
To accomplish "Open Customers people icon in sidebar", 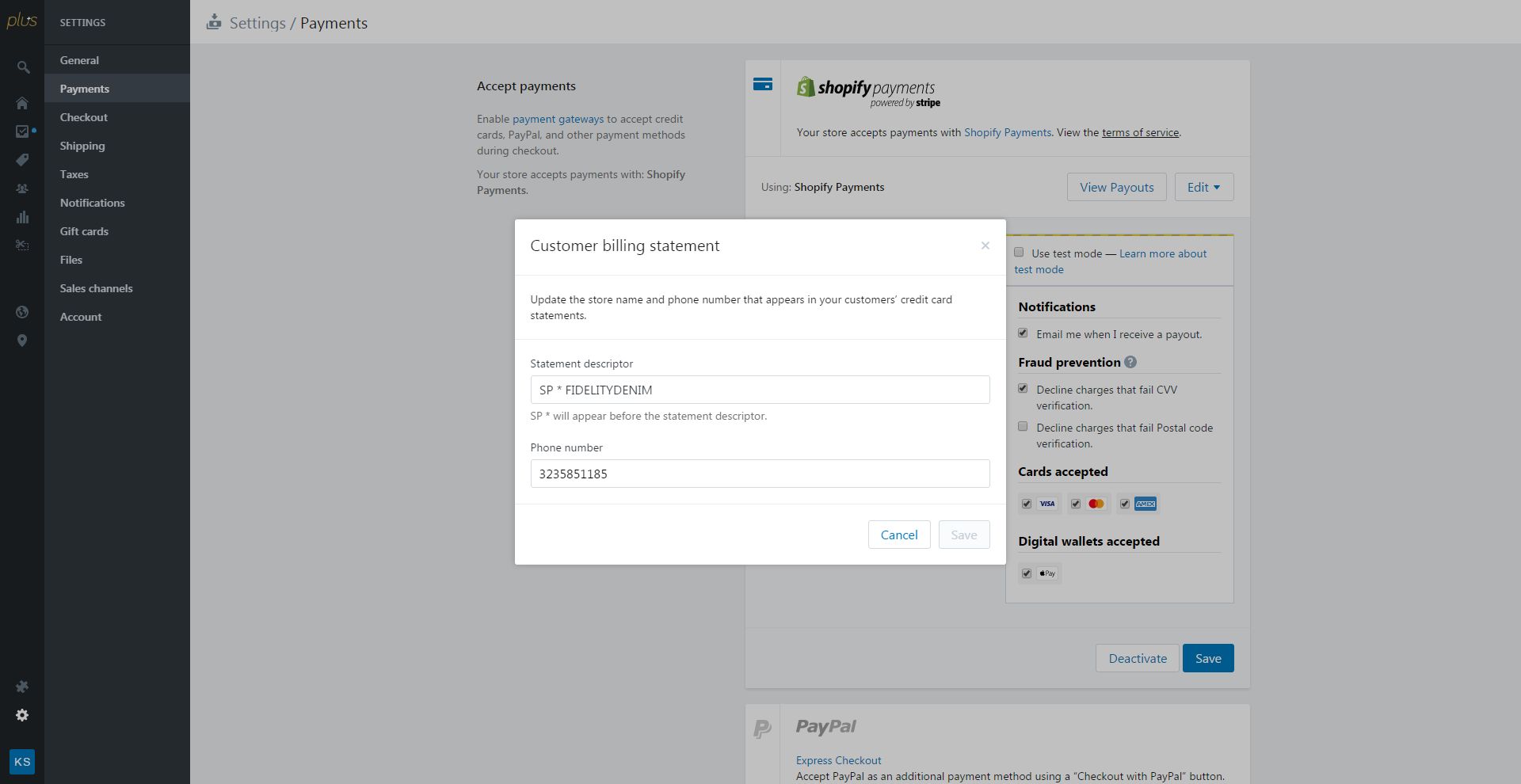I will click(x=22, y=188).
